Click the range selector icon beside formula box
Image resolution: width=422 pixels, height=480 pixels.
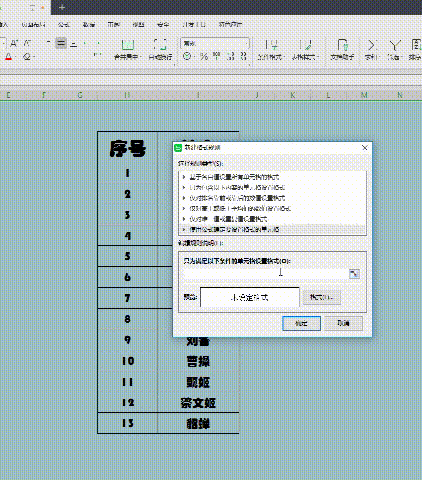[354, 274]
